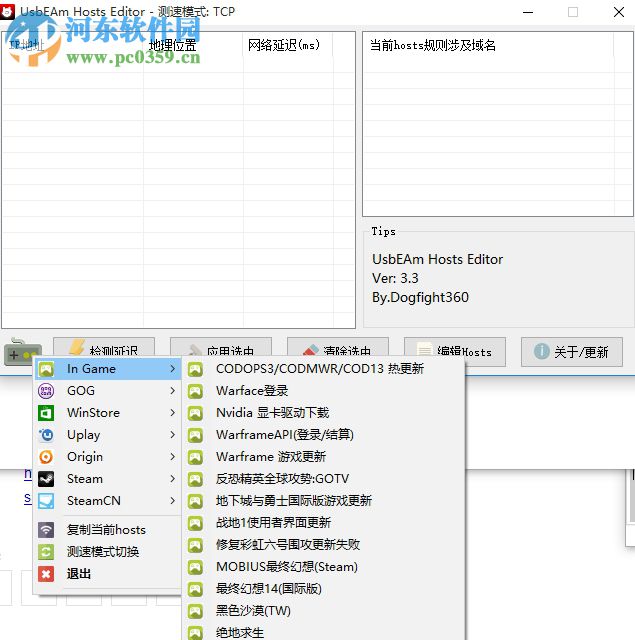This screenshot has width=635, height=640.
Task: Choose 退出 to exit the app
Action: 108,574
